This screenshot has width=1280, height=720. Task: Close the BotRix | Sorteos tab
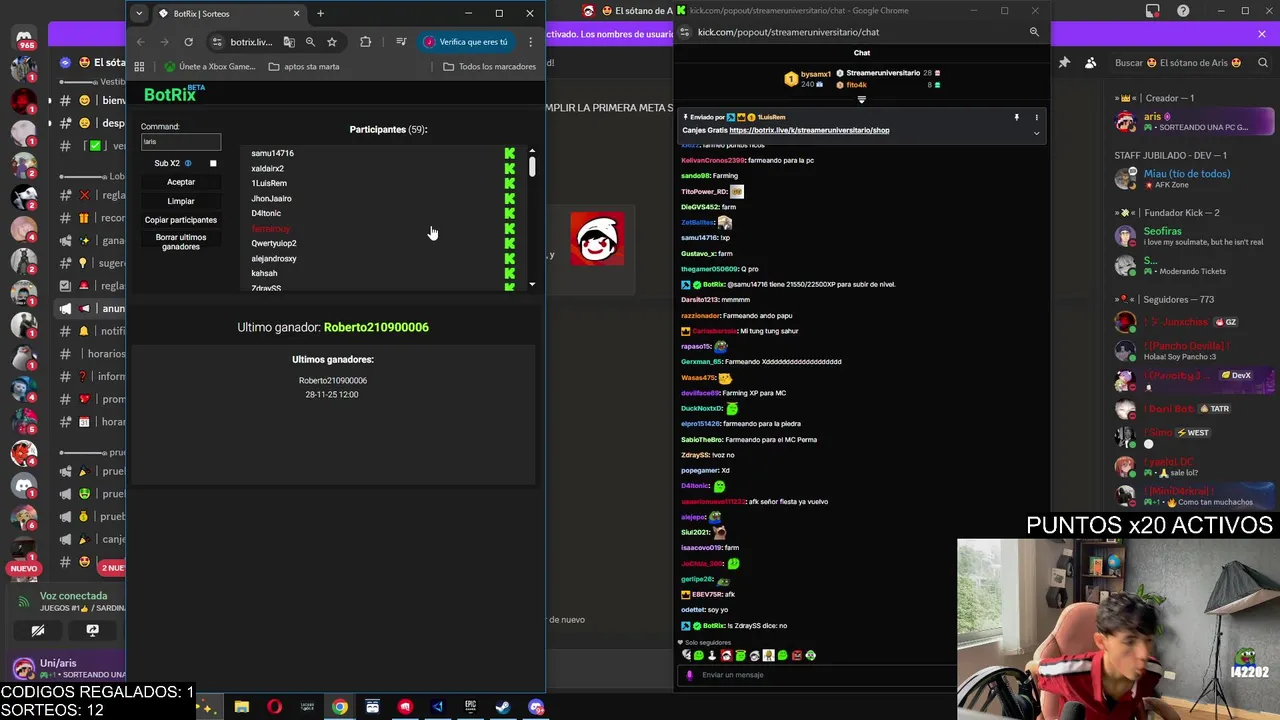pyautogui.click(x=296, y=13)
